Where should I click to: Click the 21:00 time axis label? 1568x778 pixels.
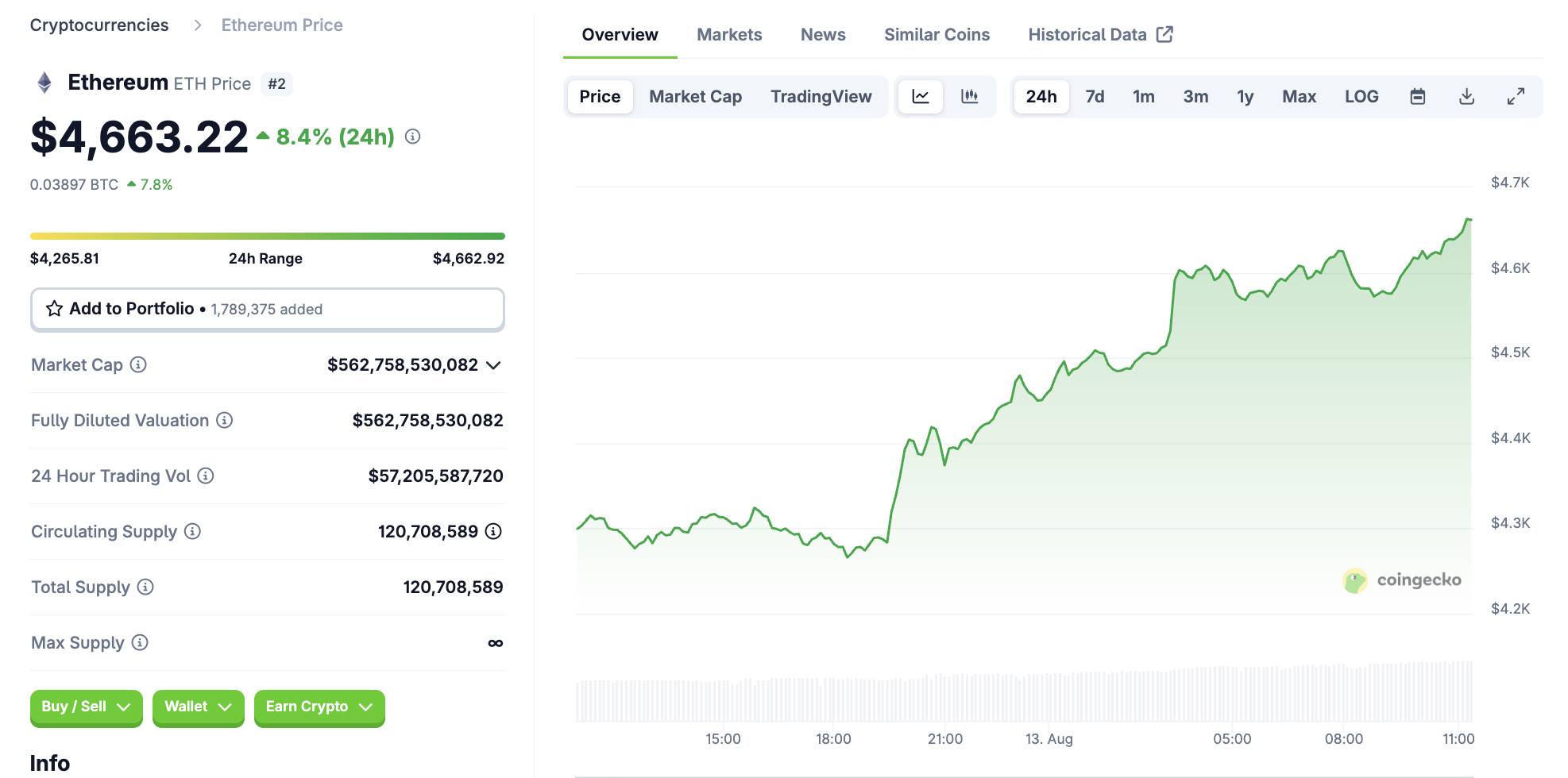[x=945, y=739]
